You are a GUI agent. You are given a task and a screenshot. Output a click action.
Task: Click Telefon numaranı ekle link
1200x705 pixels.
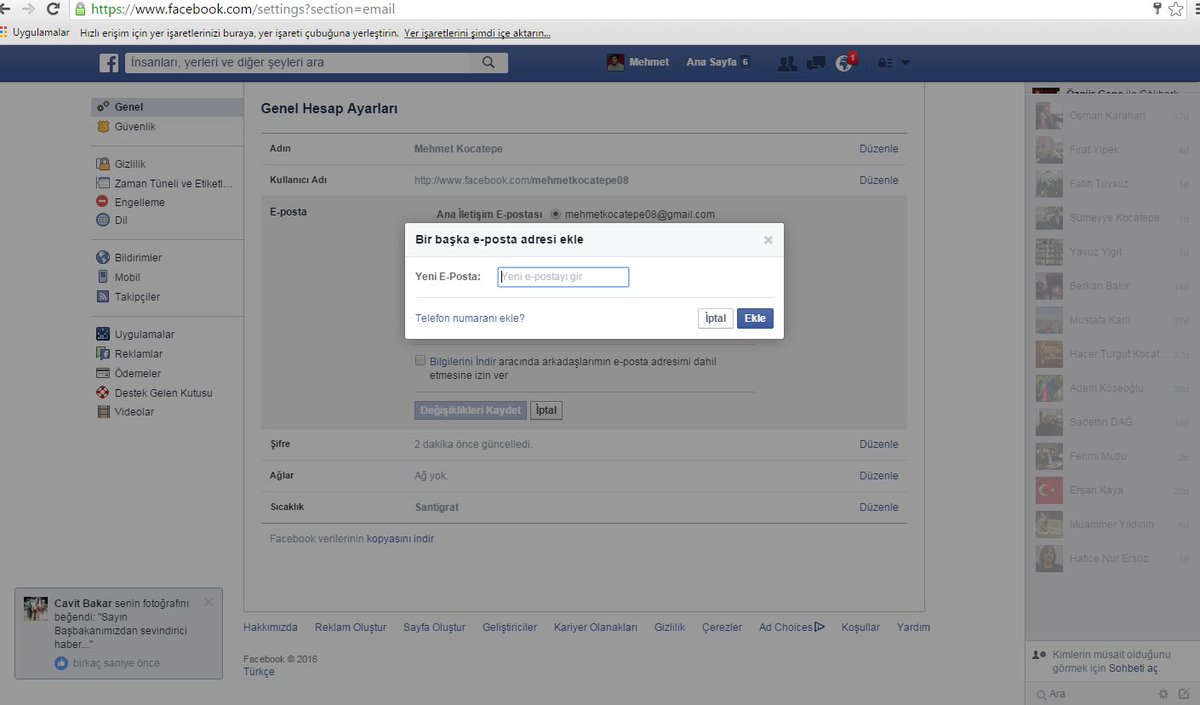click(470, 318)
